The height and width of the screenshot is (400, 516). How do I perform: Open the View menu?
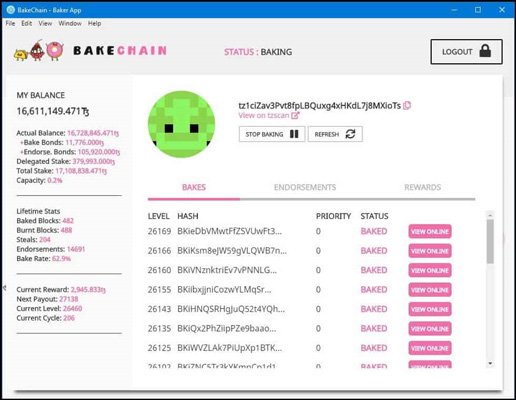tap(45, 23)
